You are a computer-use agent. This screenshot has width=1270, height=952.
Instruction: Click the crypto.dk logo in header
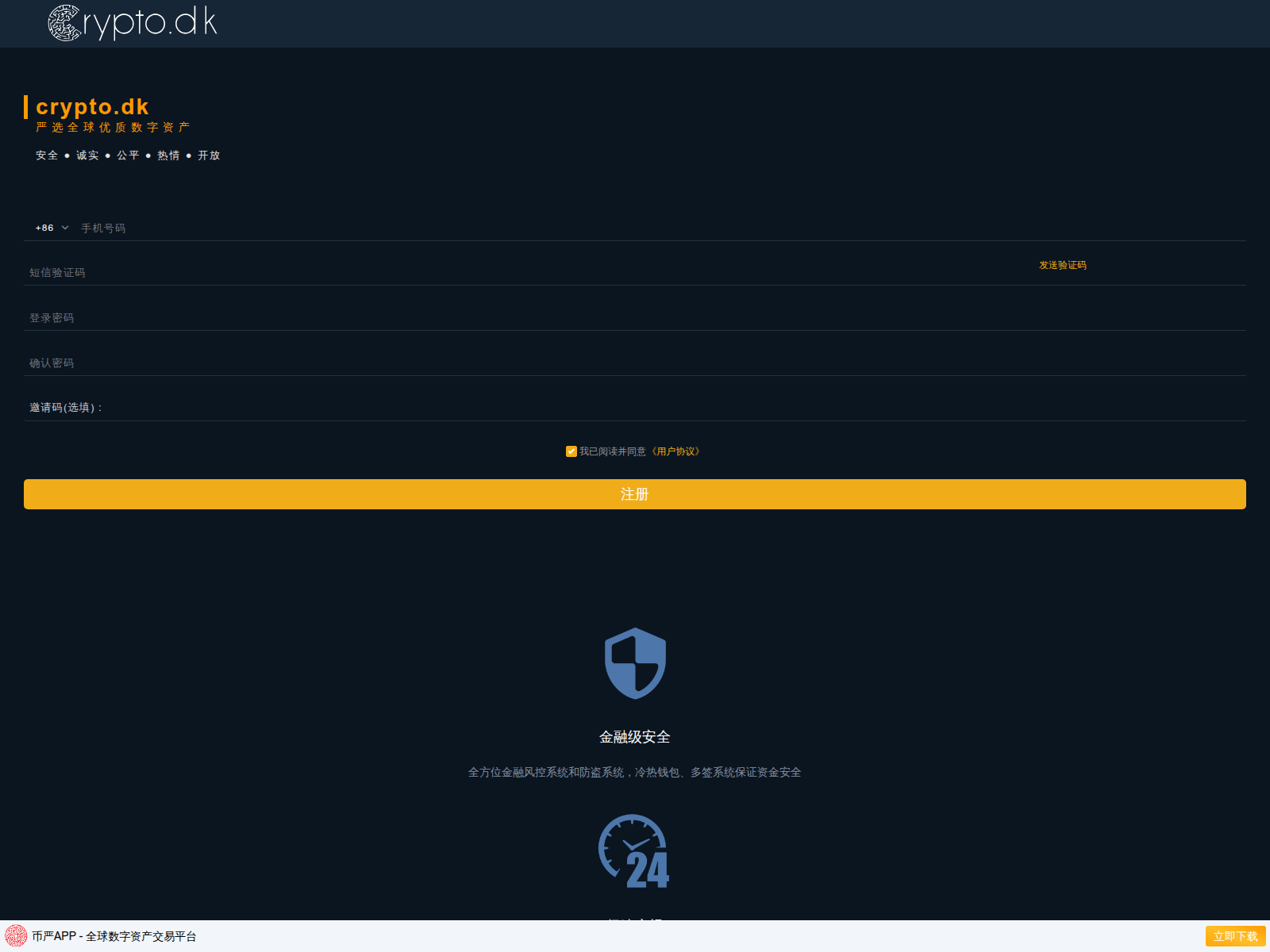[132, 23]
